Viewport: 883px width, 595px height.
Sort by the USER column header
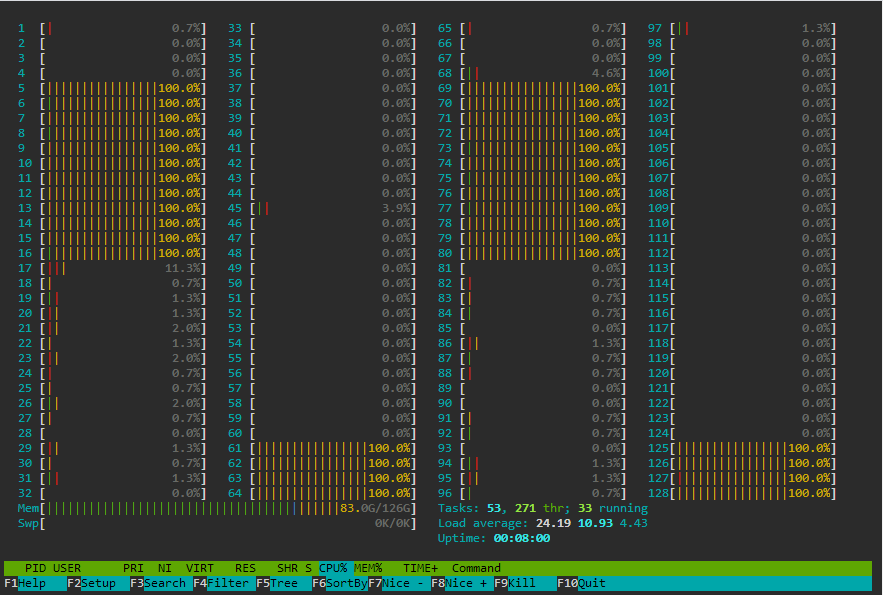click(67, 568)
